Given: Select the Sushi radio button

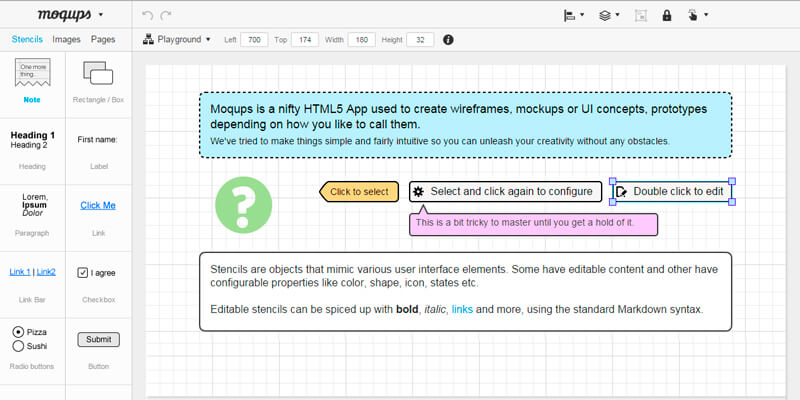Looking at the screenshot, I should [18, 346].
